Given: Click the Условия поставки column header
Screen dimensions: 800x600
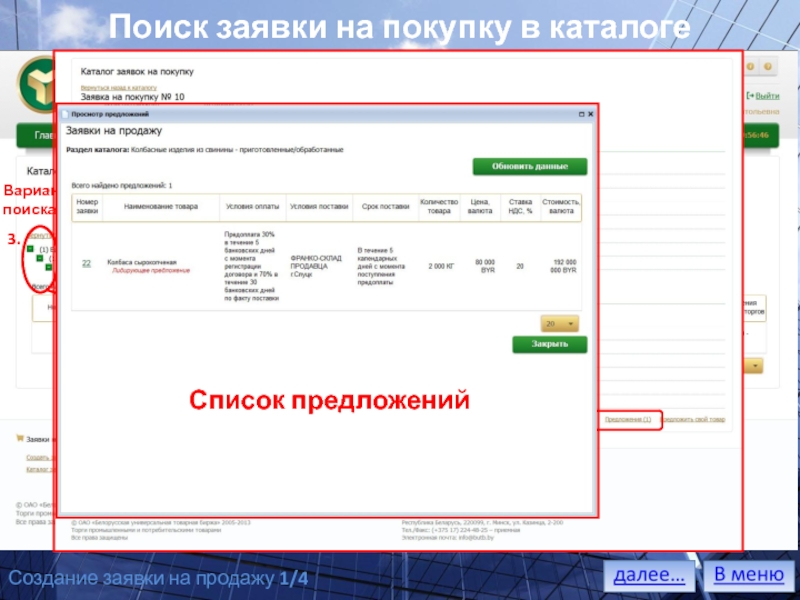Looking at the screenshot, I should (319, 207).
